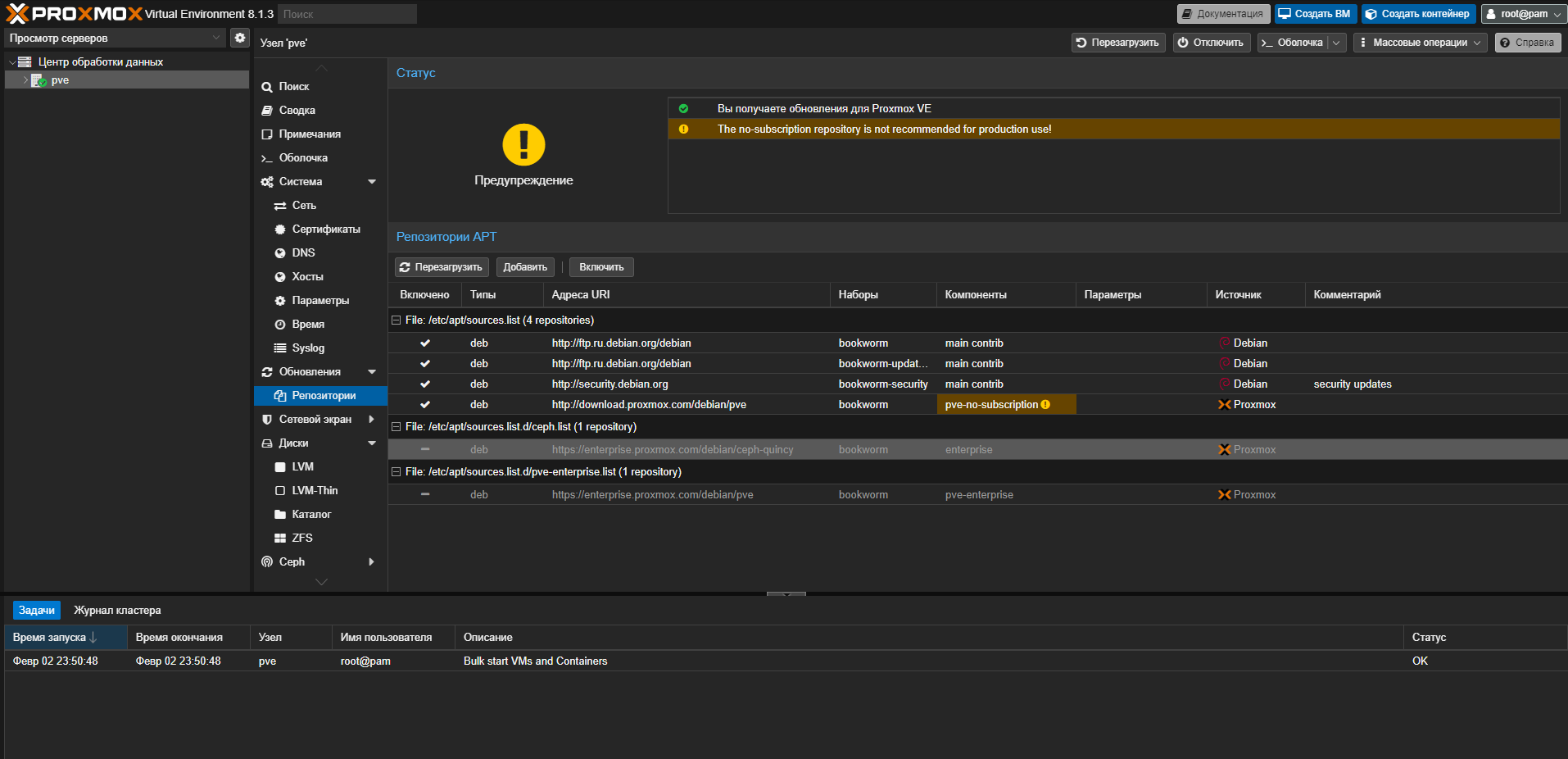Expand the Сетевой экран submenu arrow

371,420
